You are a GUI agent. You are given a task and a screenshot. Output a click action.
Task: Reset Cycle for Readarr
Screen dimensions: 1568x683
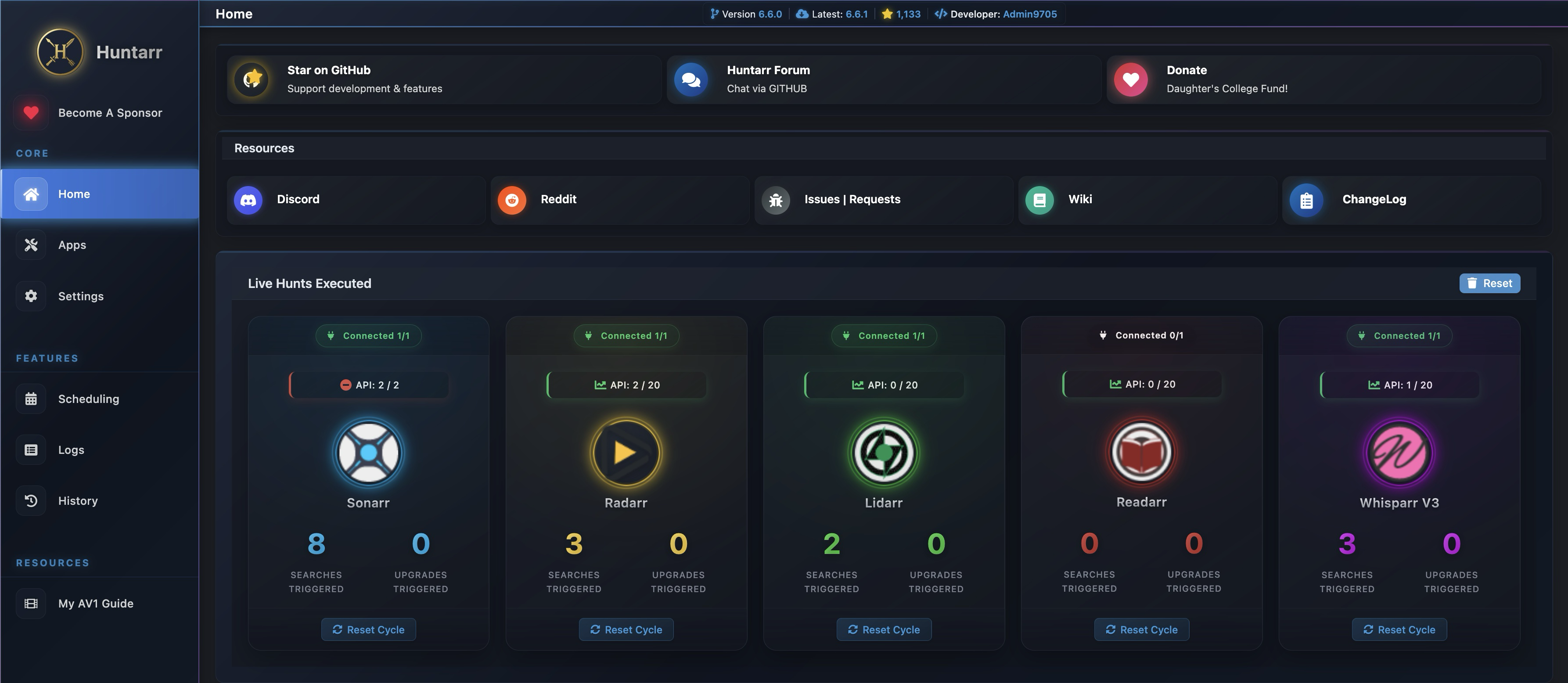(x=1141, y=629)
